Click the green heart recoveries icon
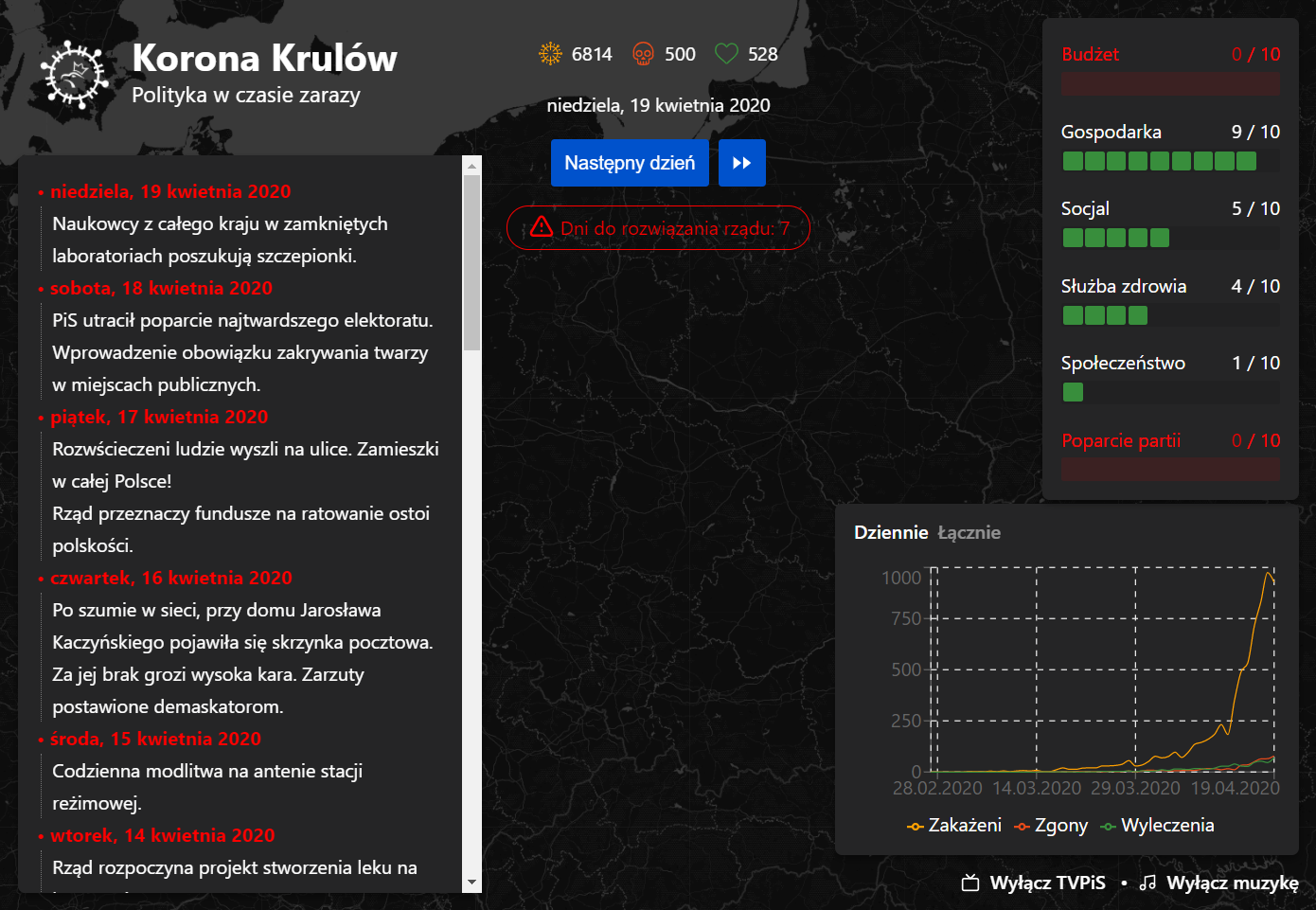 [x=726, y=54]
